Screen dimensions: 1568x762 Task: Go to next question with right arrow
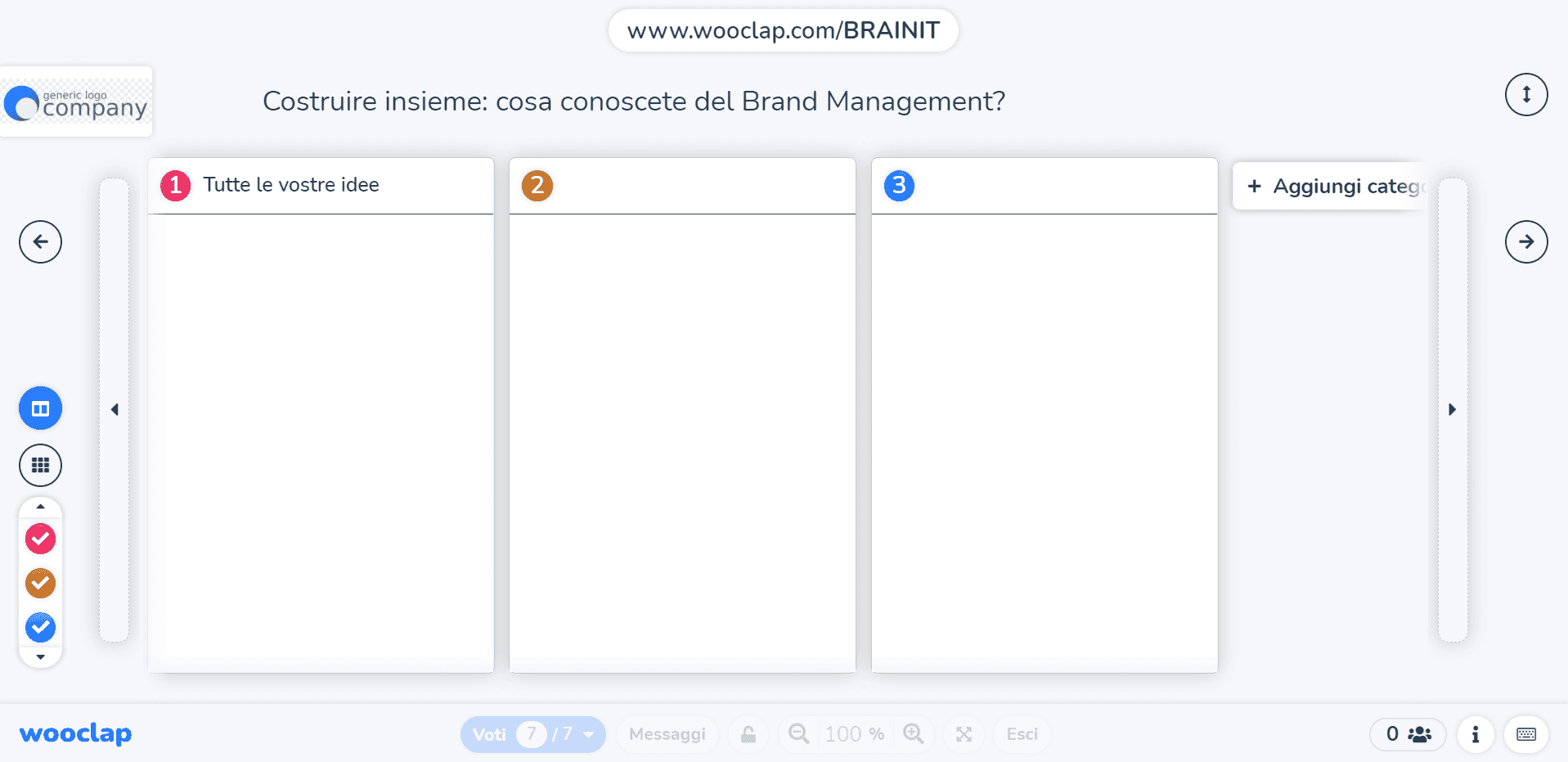tap(1526, 241)
